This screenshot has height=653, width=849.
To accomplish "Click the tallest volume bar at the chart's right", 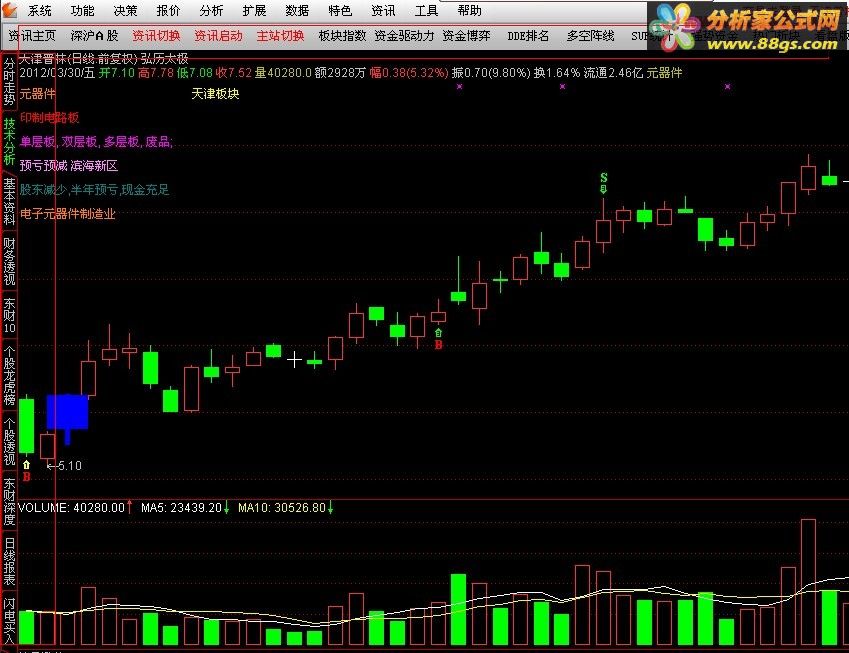I will point(808,582).
